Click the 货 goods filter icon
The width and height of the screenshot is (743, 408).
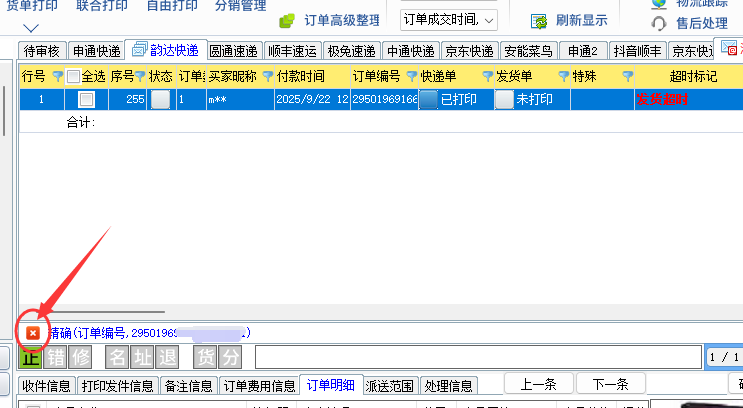click(x=205, y=357)
